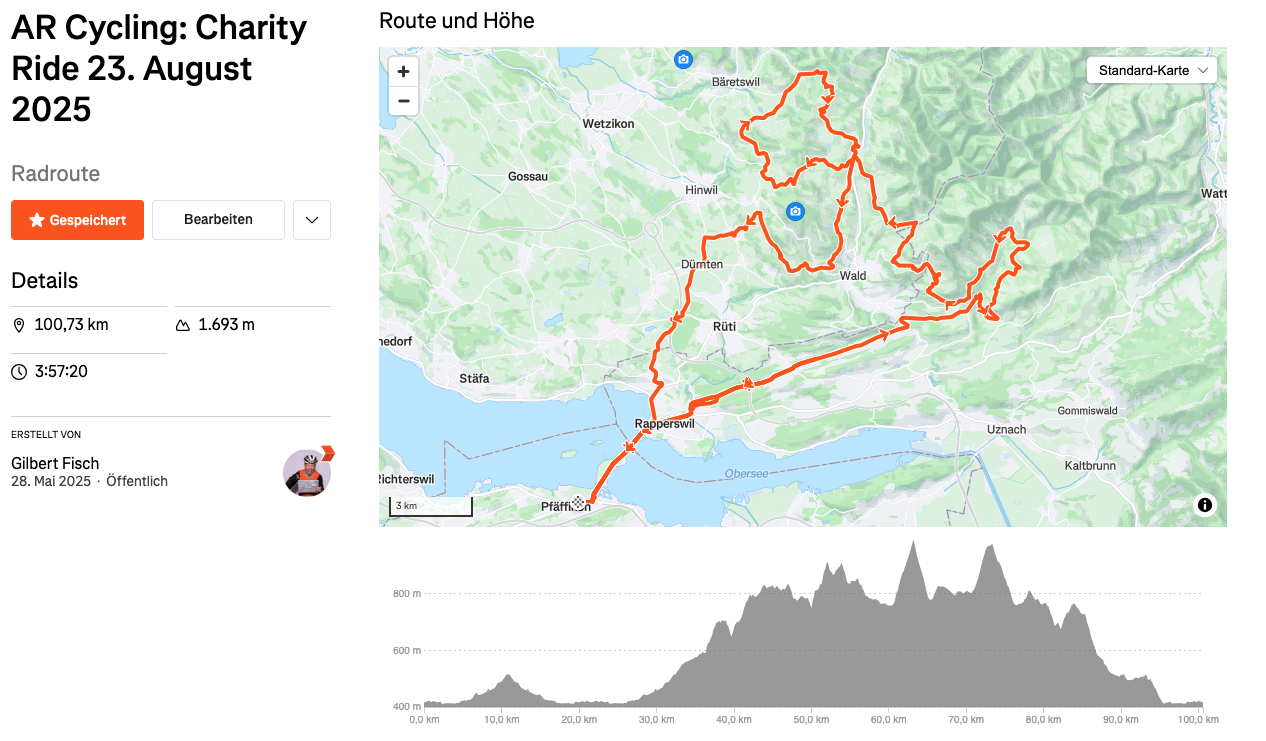Click the 3 km map scale bar

click(x=431, y=508)
